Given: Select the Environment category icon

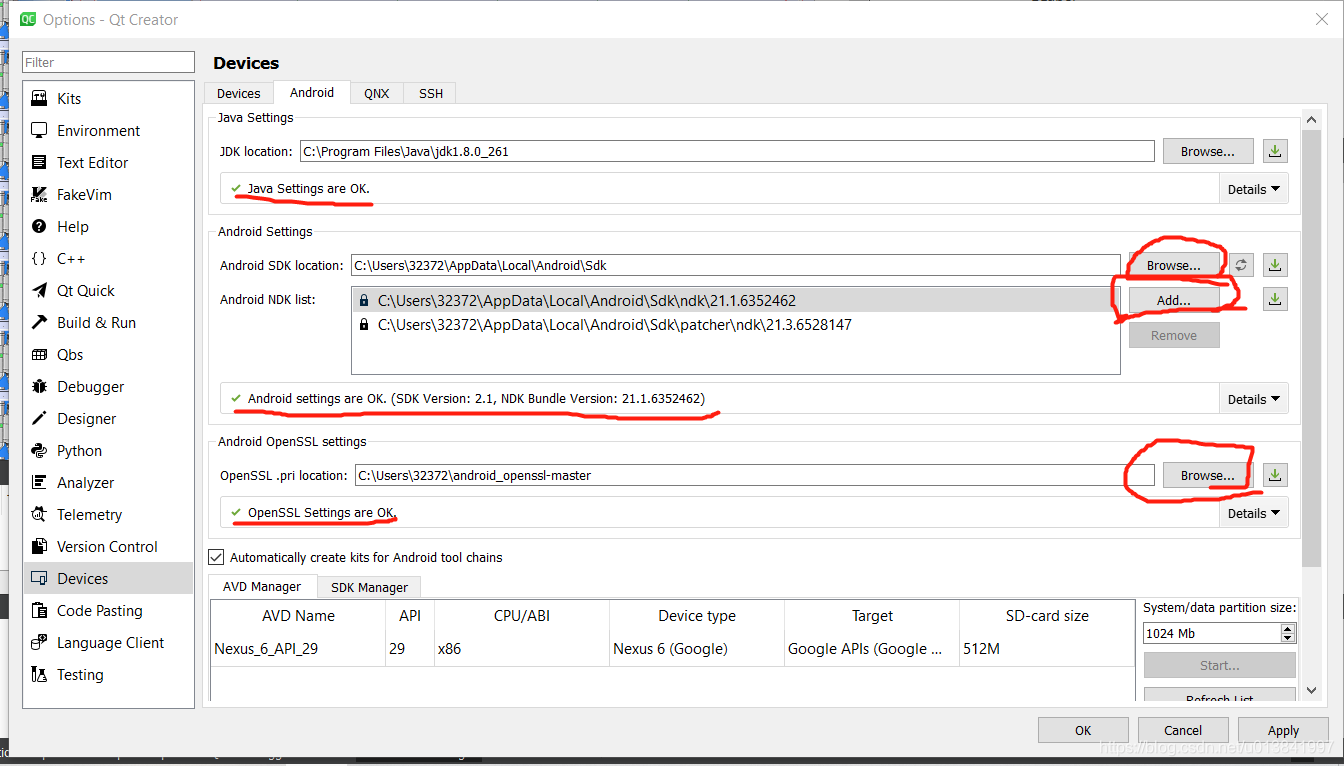Looking at the screenshot, I should coord(39,130).
